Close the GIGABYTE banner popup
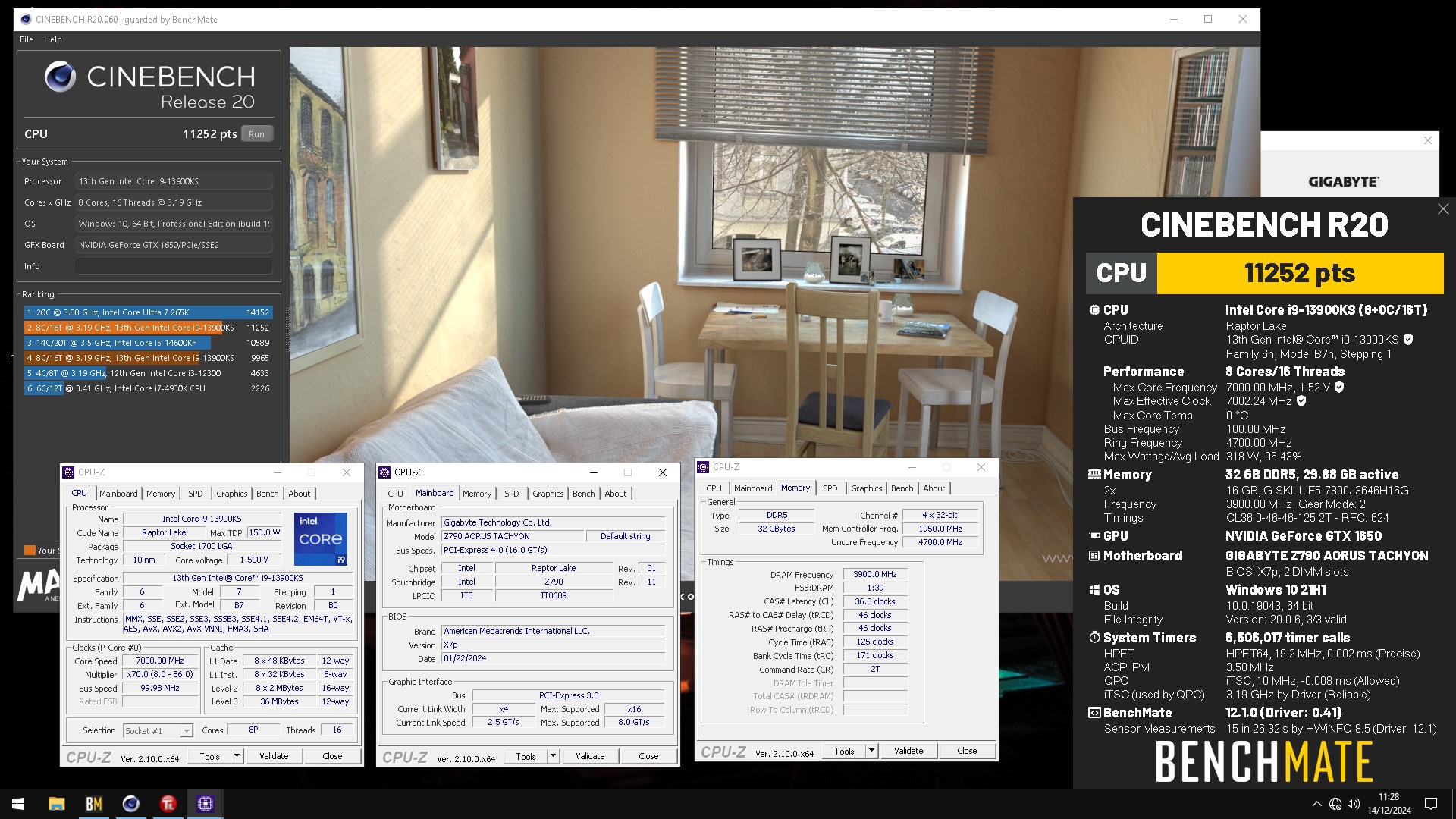The width and height of the screenshot is (1456, 819). coord(1428,140)
